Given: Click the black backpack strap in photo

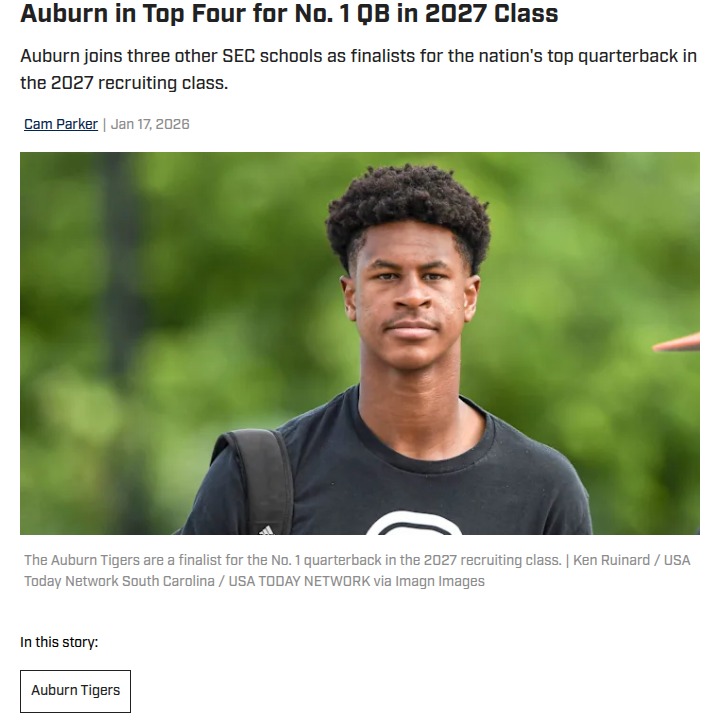Looking at the screenshot, I should (x=260, y=480).
